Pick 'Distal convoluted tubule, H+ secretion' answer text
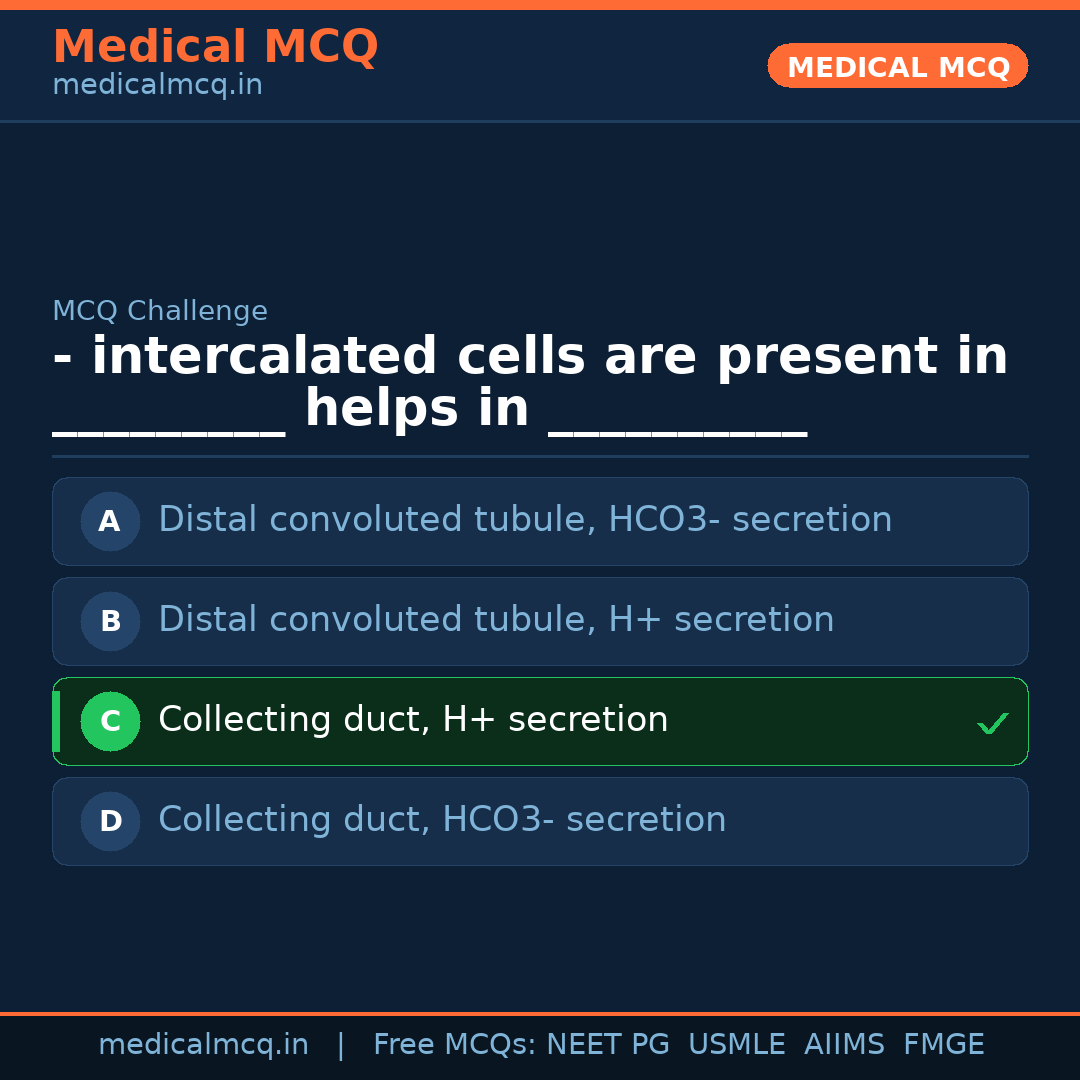This screenshot has height=1080, width=1080. point(496,620)
